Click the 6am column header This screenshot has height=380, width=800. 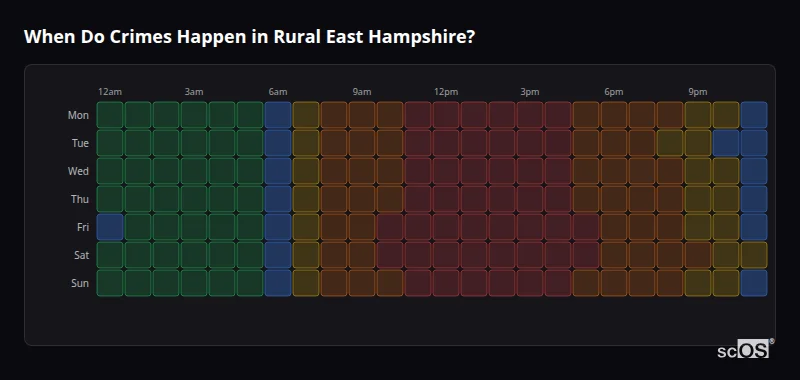[x=278, y=92]
